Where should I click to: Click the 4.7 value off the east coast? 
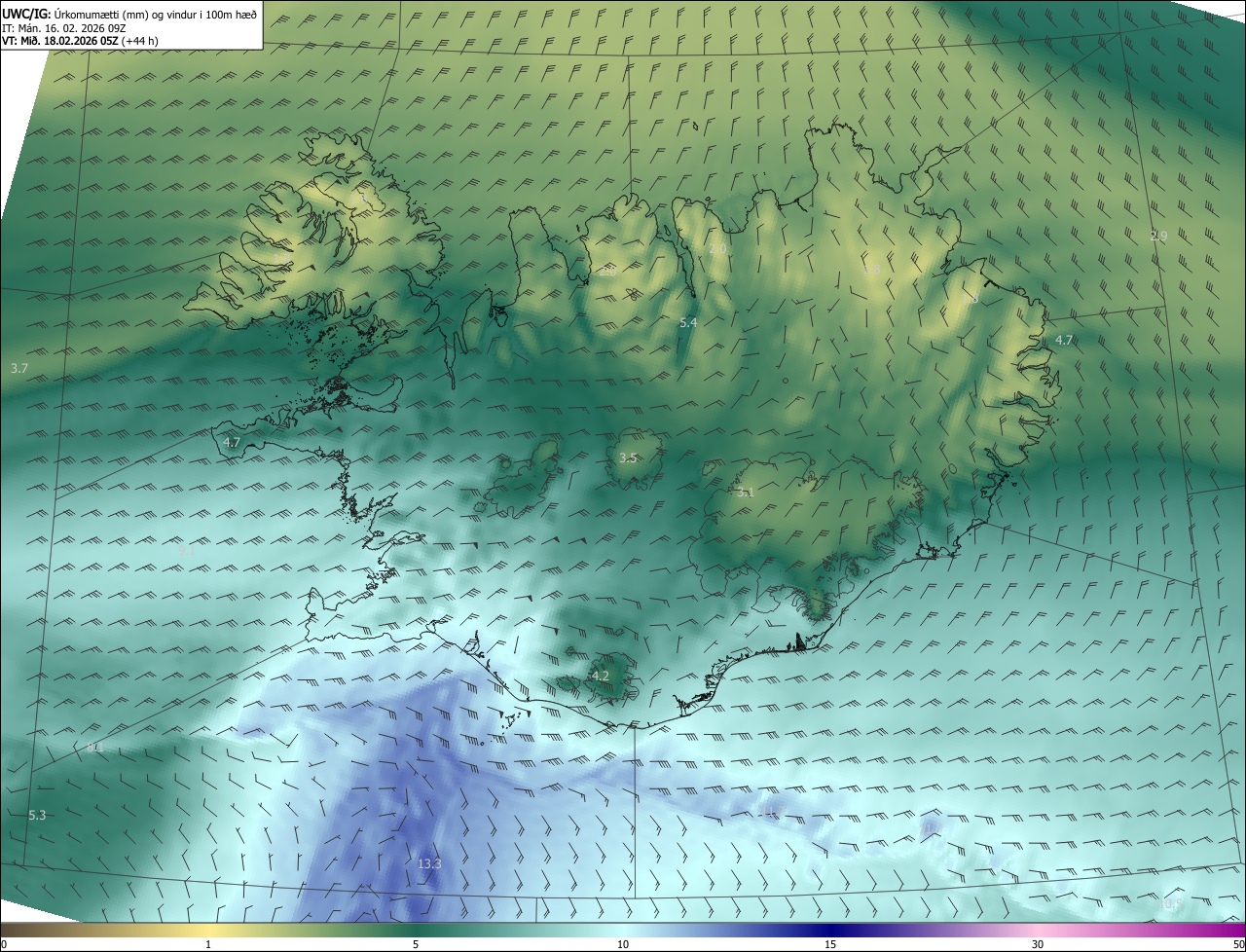pos(1064,340)
